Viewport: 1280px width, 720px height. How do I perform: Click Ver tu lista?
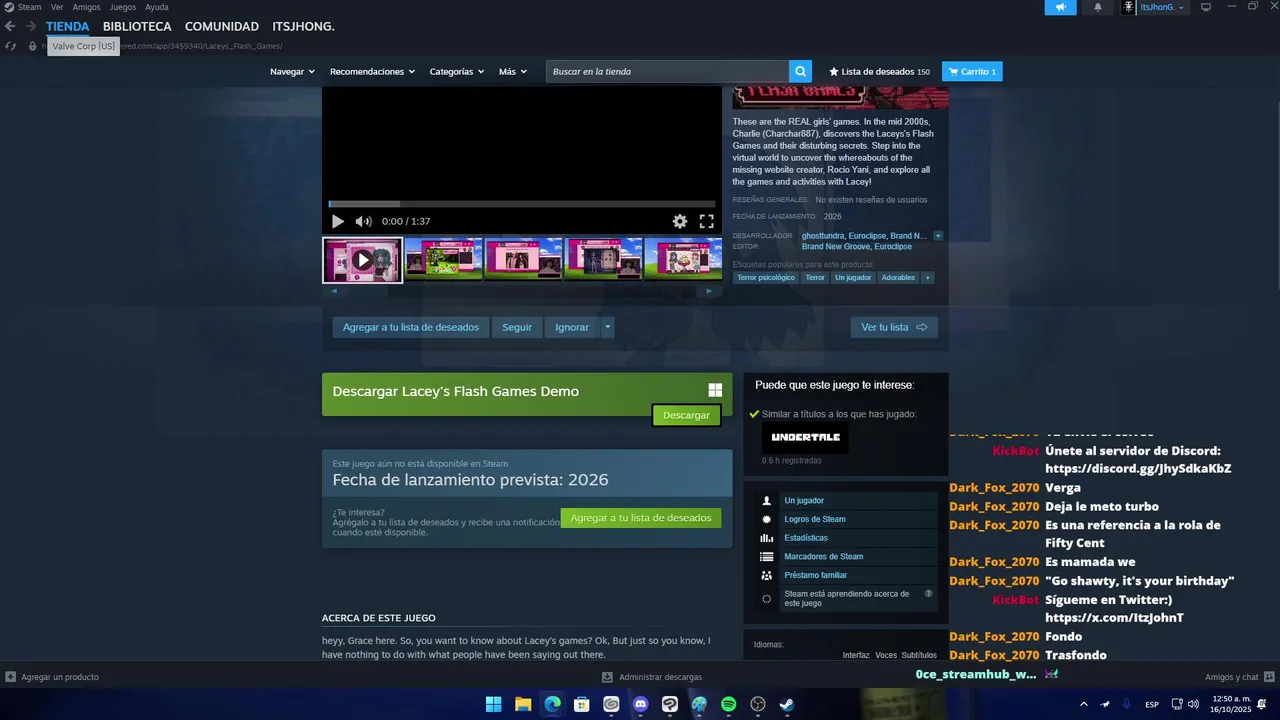click(894, 327)
